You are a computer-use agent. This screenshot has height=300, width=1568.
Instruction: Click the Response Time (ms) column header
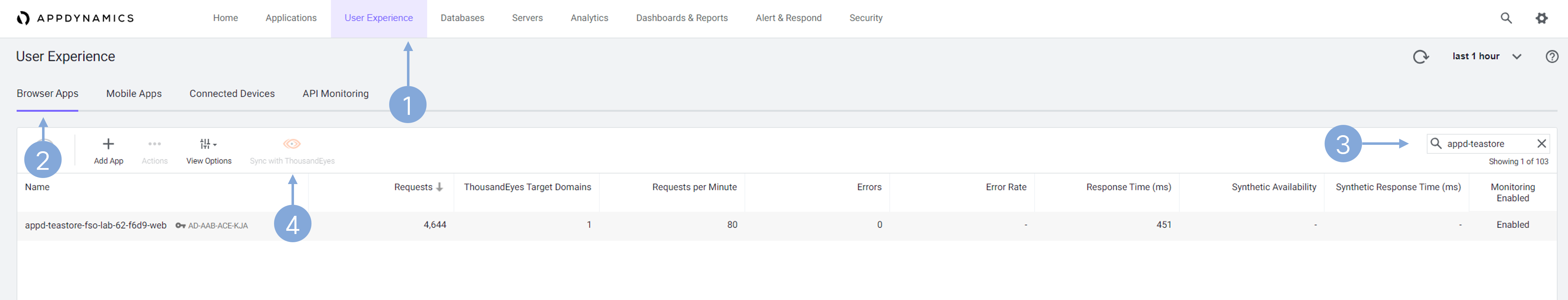(1128, 187)
